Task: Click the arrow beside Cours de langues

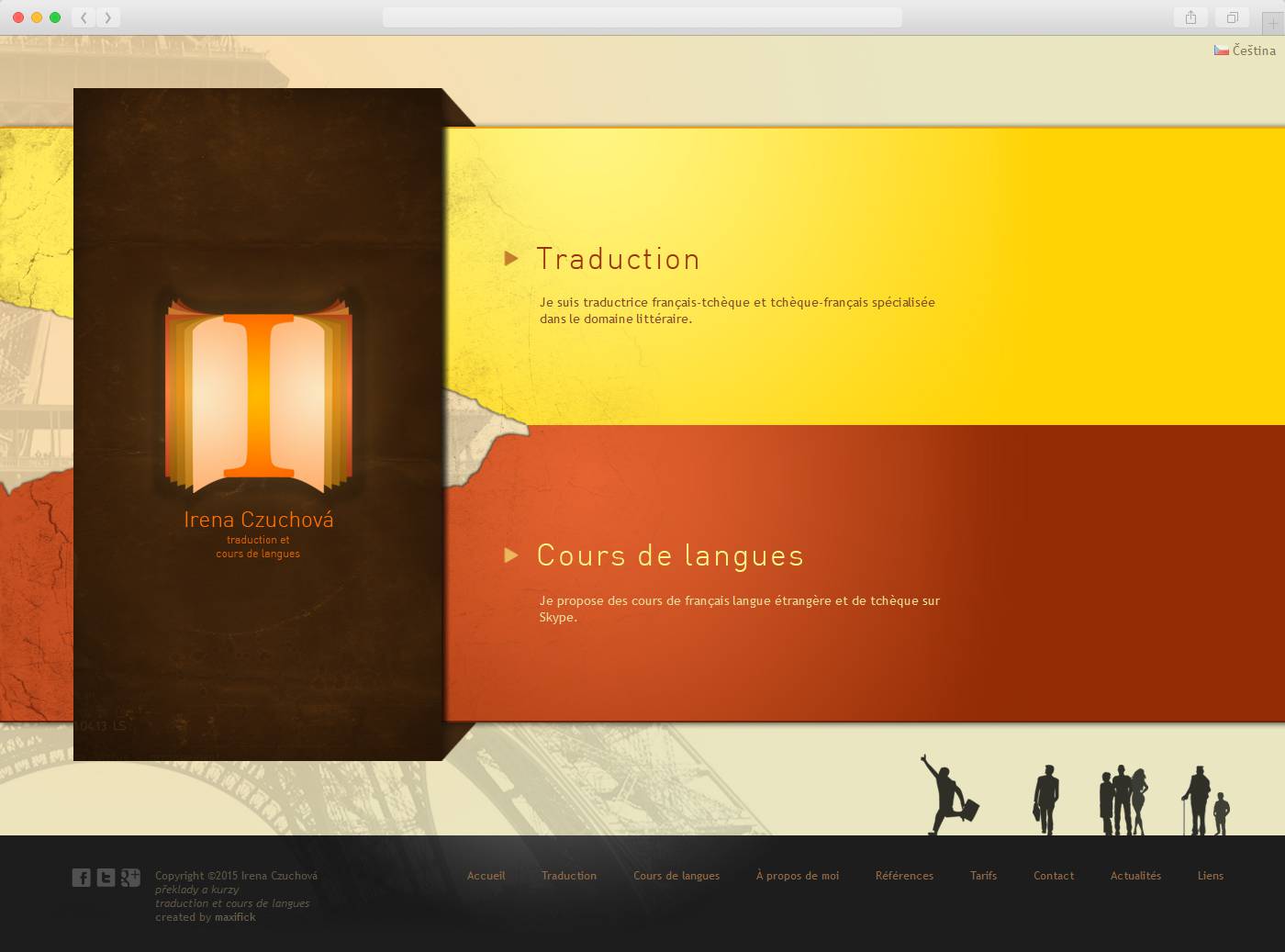Action: click(x=511, y=554)
